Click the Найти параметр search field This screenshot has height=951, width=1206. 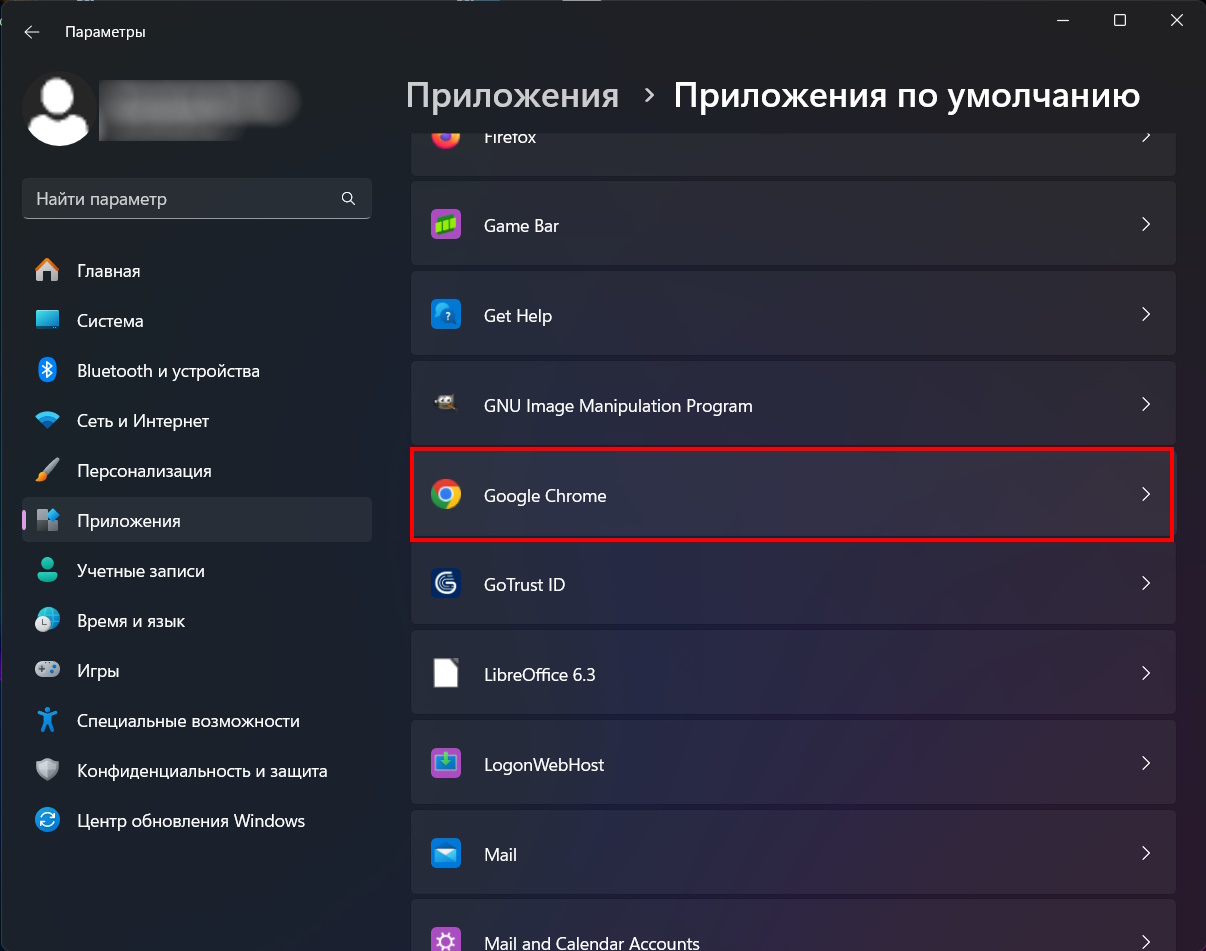click(x=197, y=199)
